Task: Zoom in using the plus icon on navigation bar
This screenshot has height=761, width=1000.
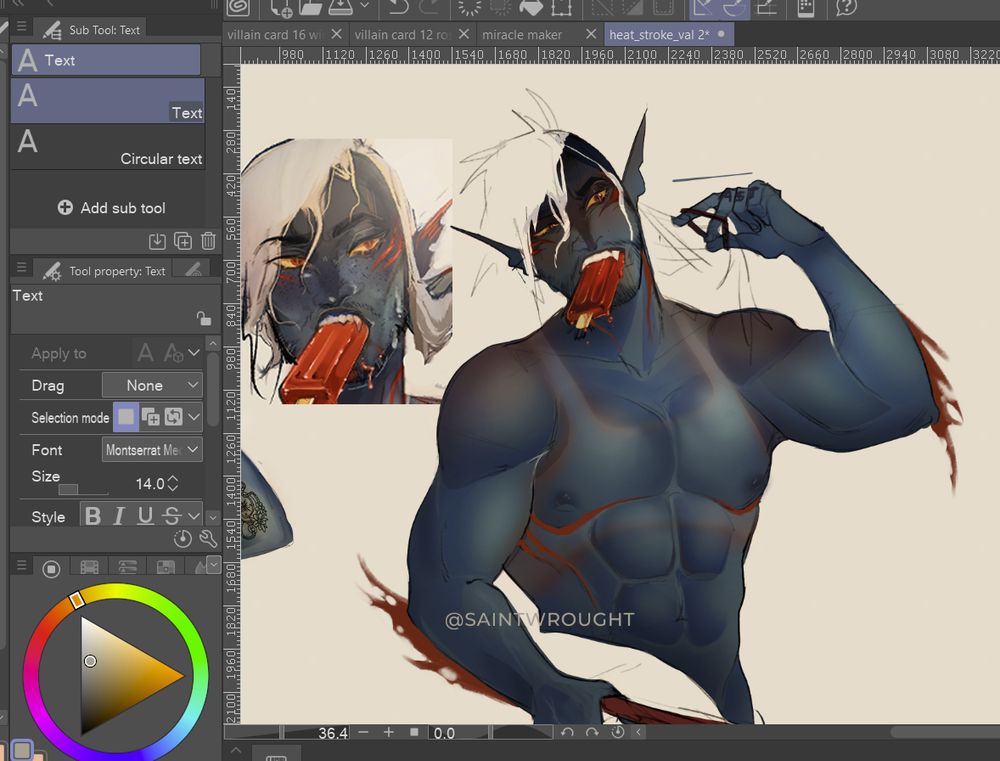Action: click(388, 733)
